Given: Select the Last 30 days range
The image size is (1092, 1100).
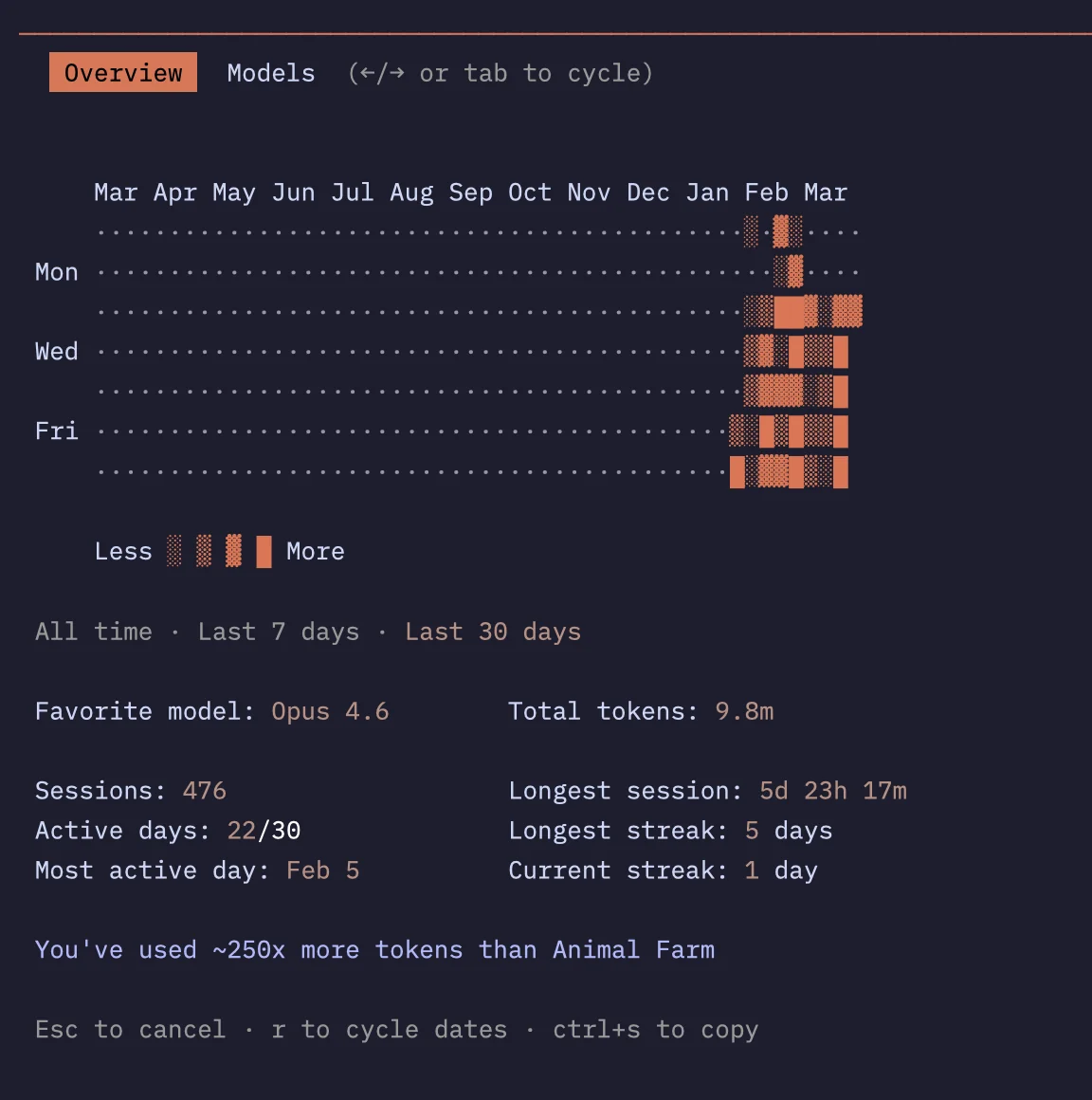Looking at the screenshot, I should [492, 632].
